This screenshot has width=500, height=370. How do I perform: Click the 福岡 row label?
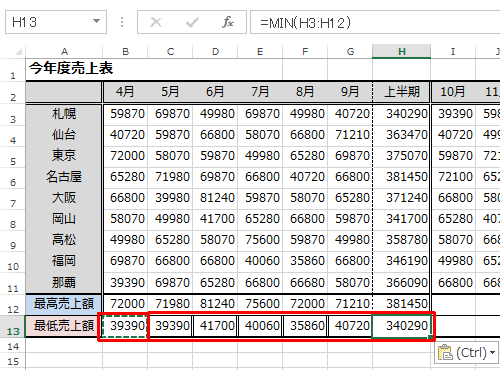64,261
